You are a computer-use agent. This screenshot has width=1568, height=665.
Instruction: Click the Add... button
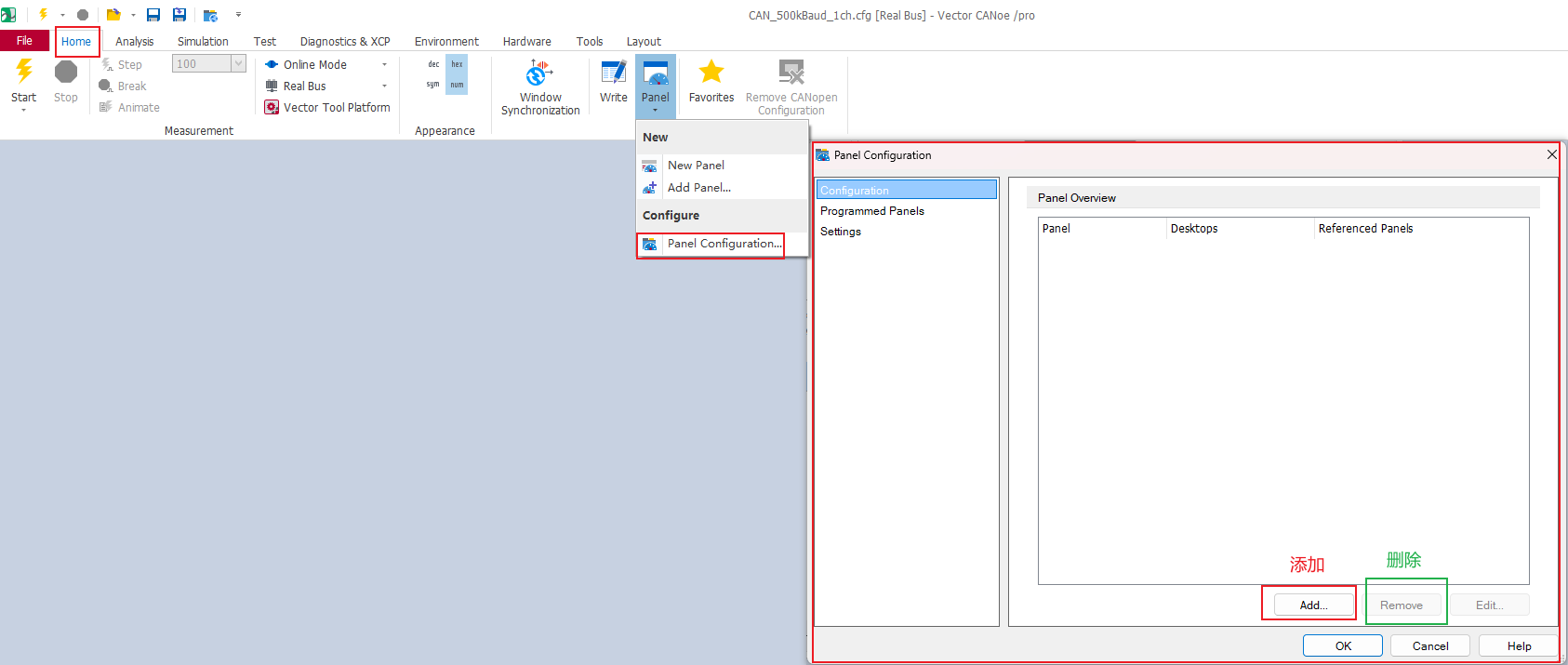click(1314, 605)
